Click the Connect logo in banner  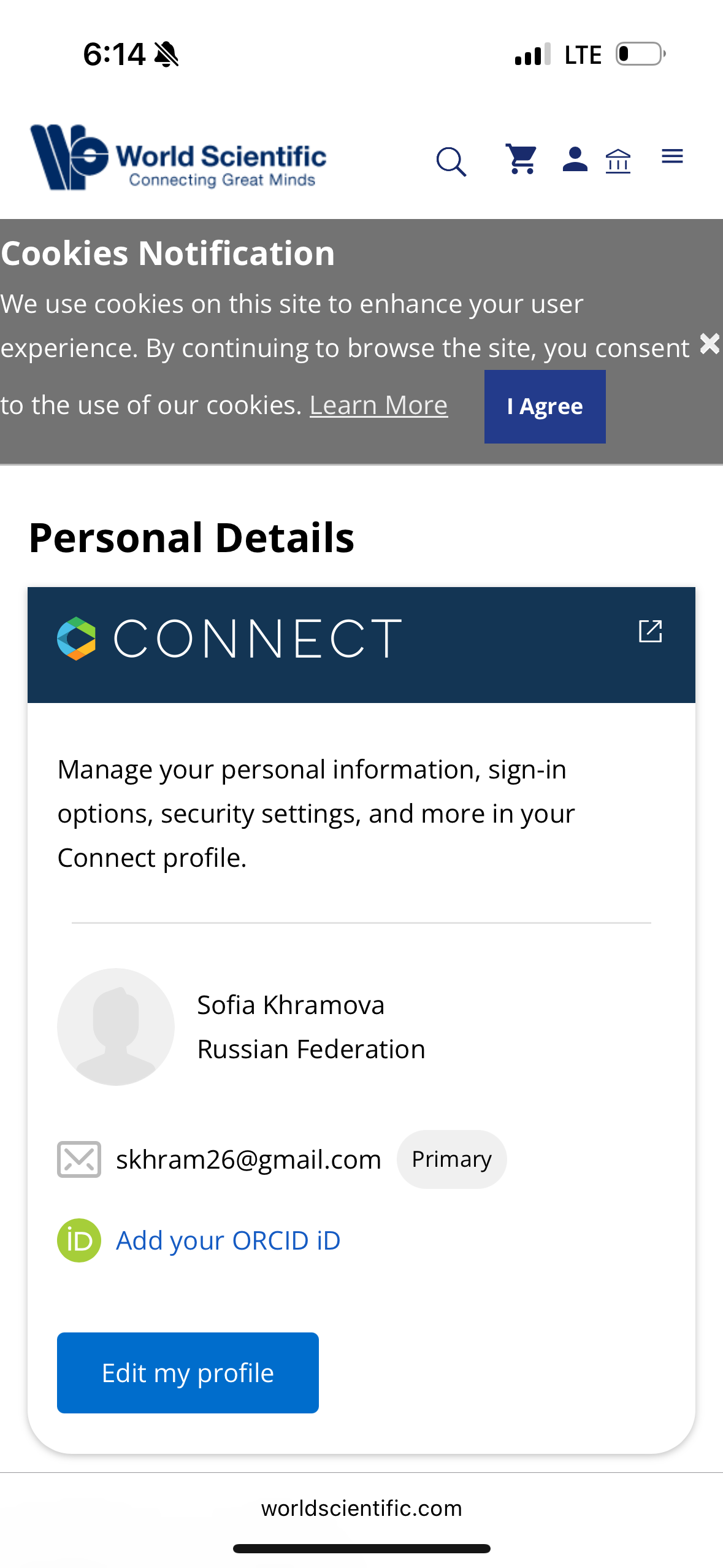coord(229,639)
